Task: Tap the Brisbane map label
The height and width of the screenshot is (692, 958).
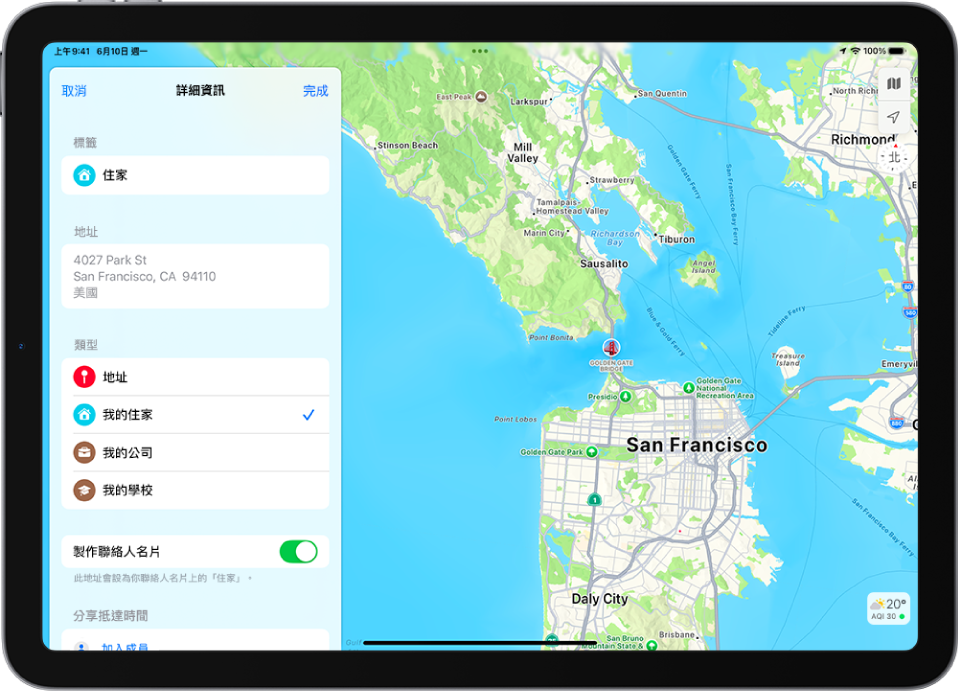Action: pos(676,635)
